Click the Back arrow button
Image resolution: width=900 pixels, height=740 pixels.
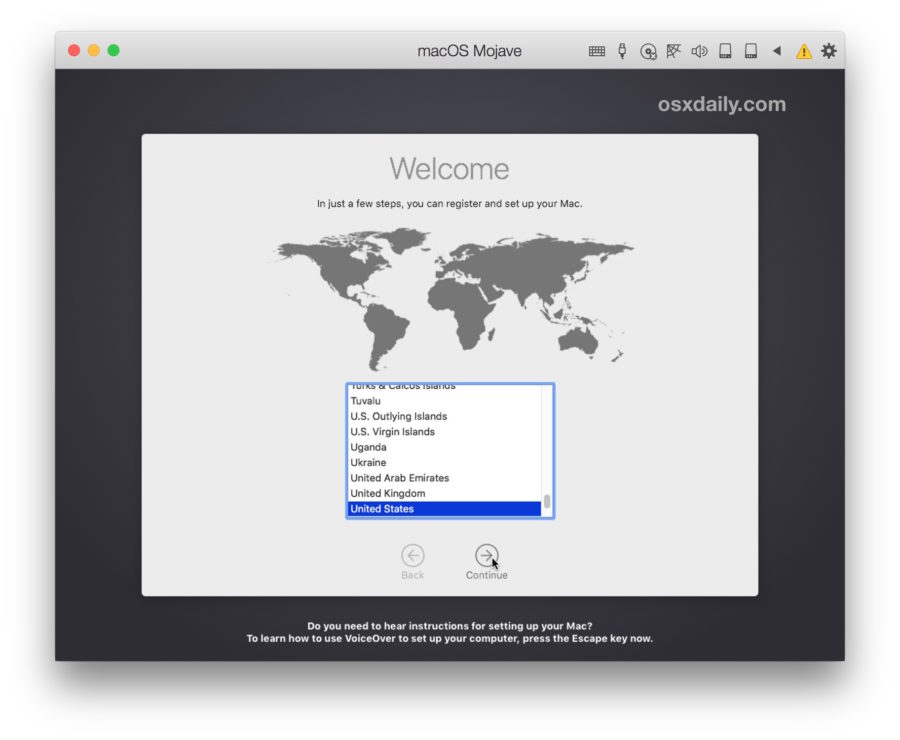click(413, 556)
